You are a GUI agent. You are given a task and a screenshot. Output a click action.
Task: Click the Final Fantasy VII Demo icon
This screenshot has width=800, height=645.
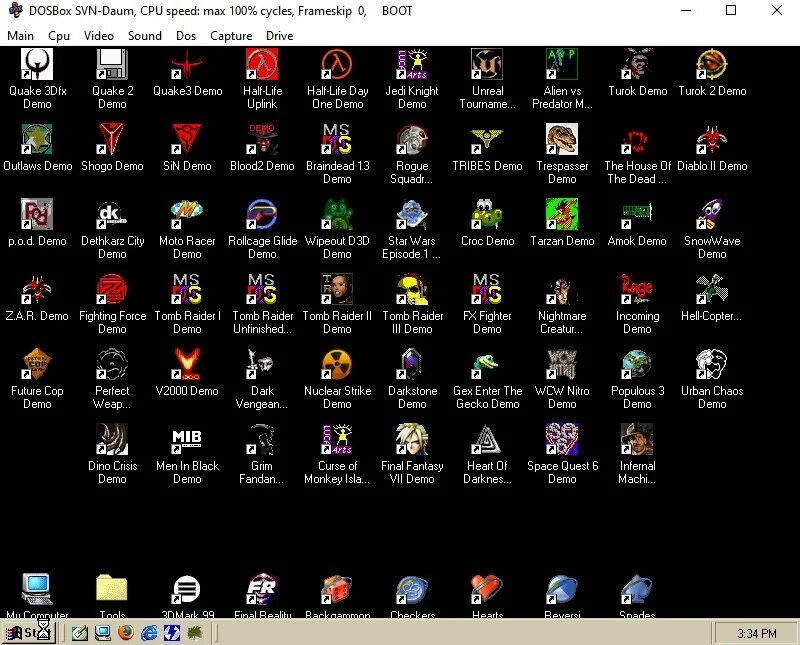click(x=412, y=439)
